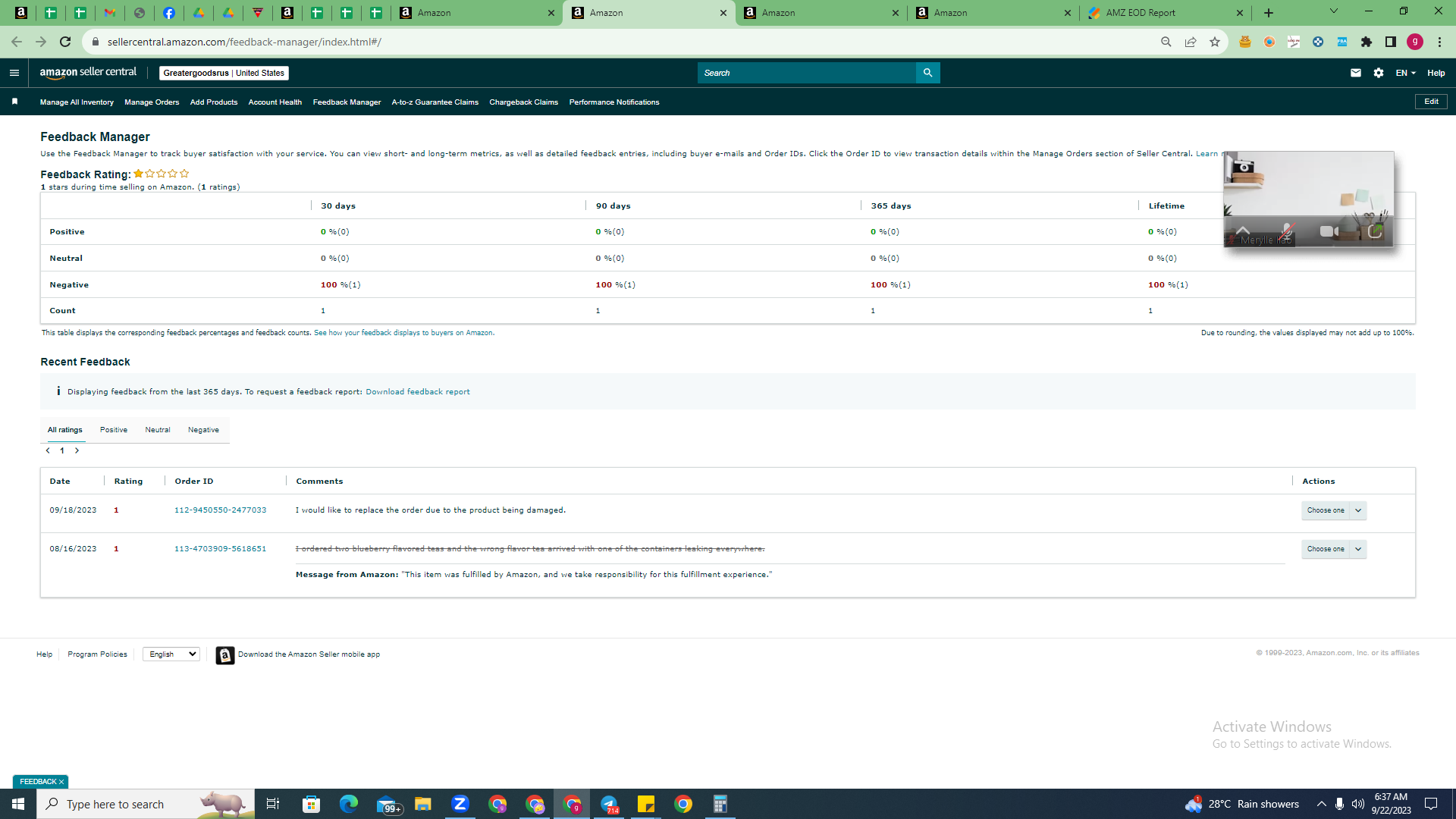Open File Explorer from the taskbar
Screen dimensions: 1456x819
pyautogui.click(x=423, y=804)
